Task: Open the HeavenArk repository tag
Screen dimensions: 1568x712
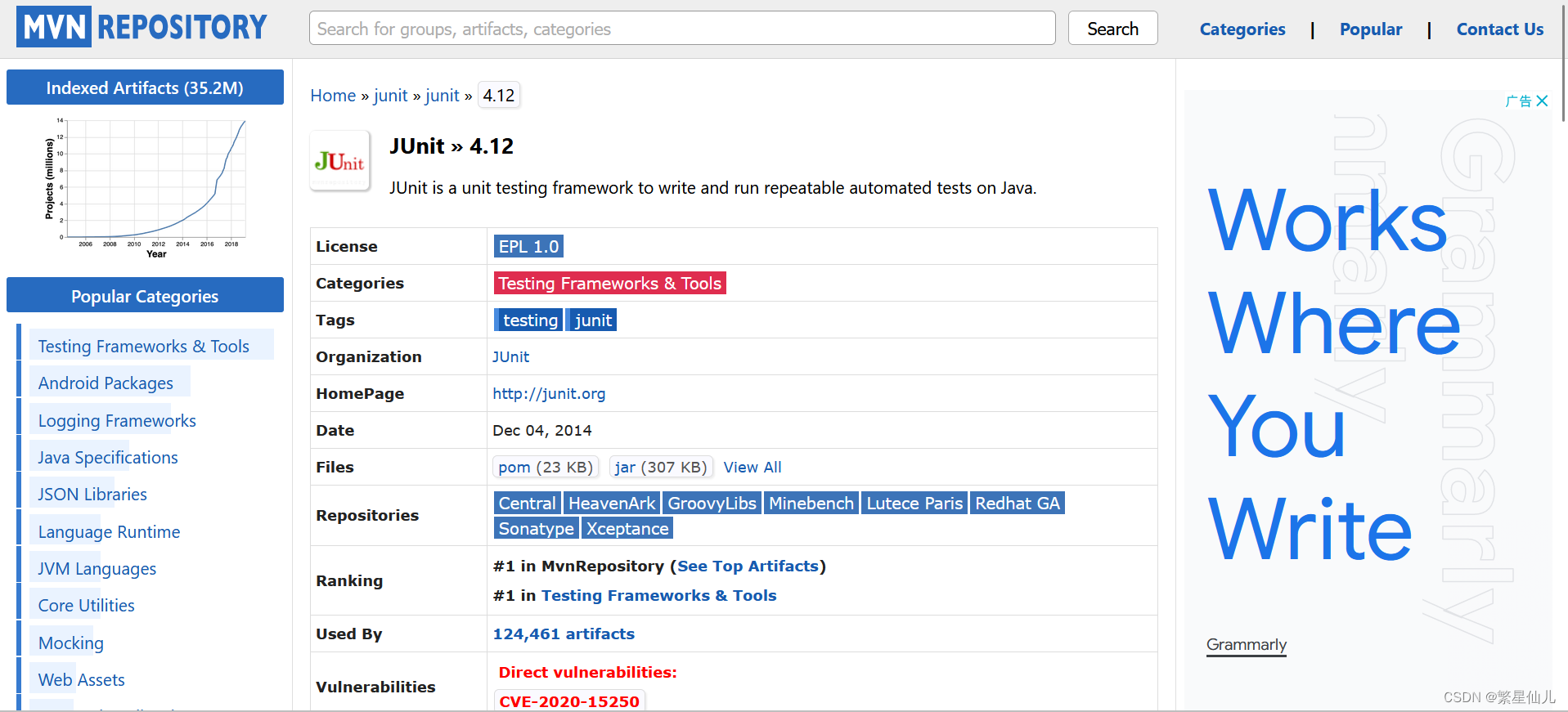Action: 612,503
